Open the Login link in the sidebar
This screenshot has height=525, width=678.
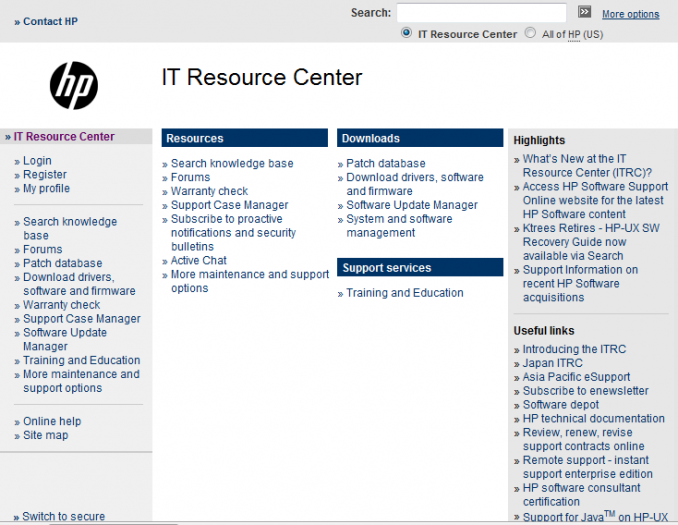click(37, 161)
